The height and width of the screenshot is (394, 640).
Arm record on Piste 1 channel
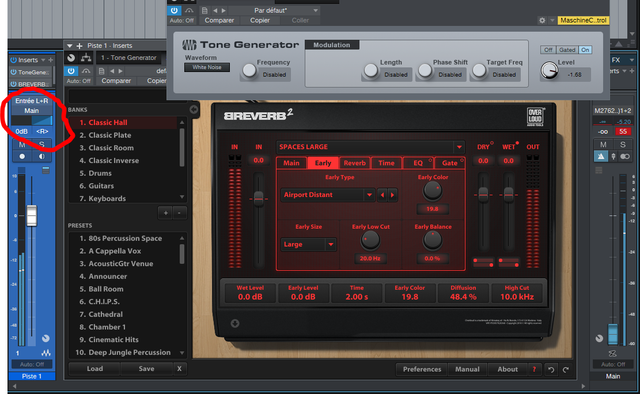click(22, 156)
